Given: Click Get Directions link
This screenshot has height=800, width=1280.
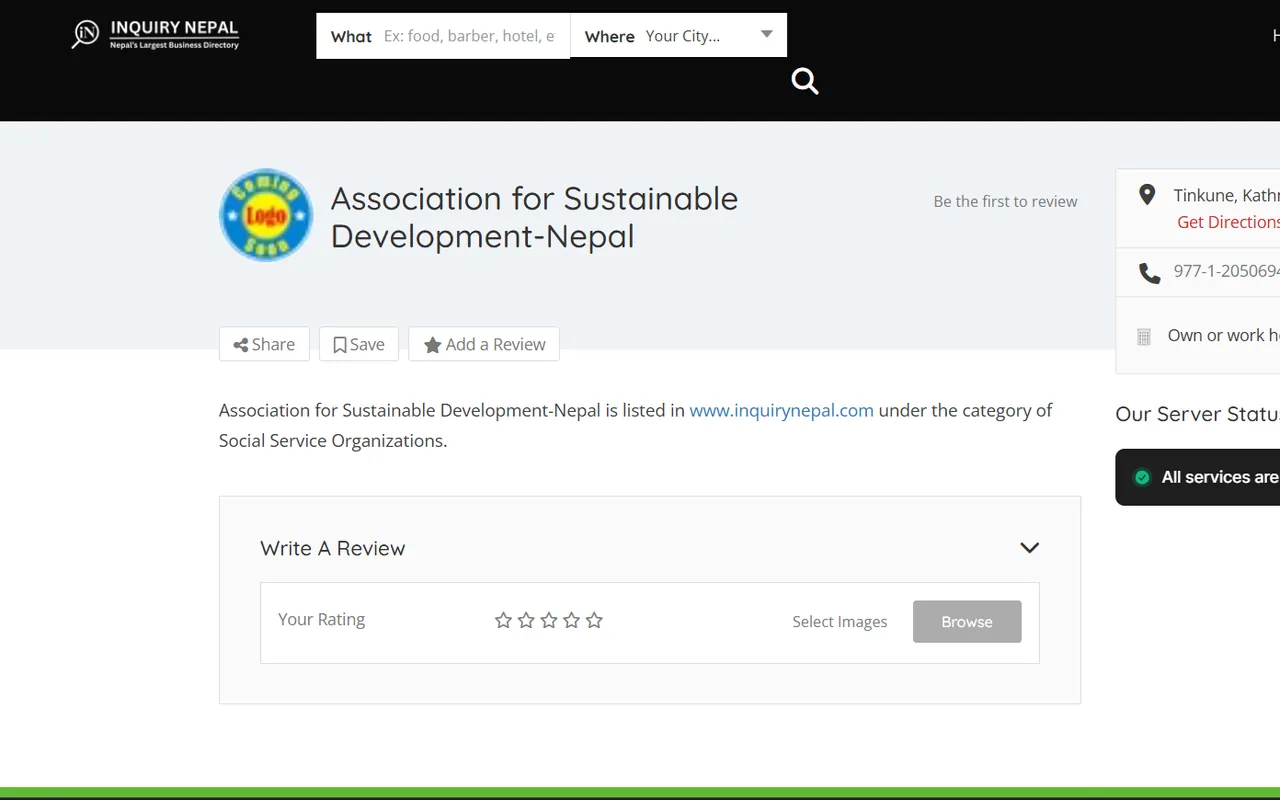Looking at the screenshot, I should click(x=1228, y=222).
